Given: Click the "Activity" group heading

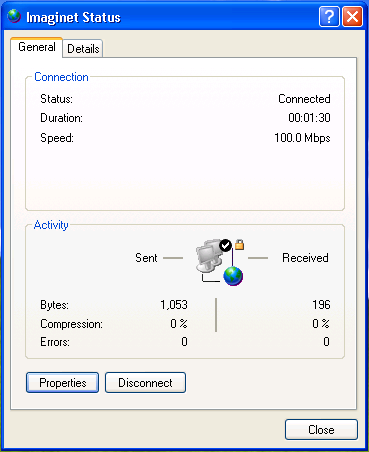Looking at the screenshot, I should (x=51, y=225).
